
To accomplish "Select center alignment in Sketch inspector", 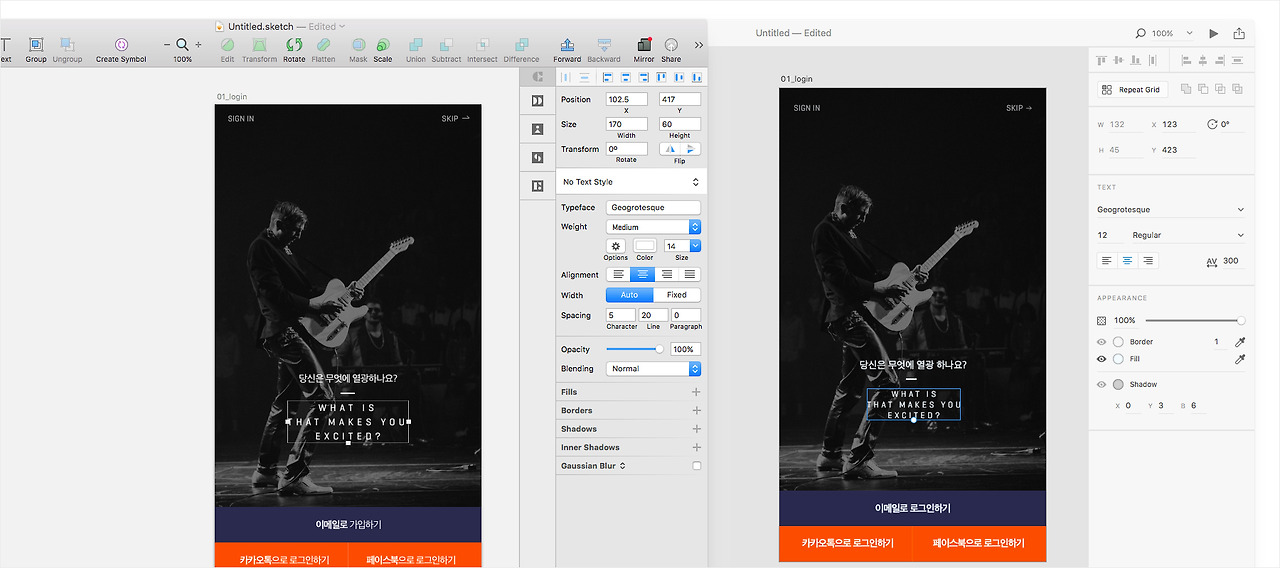I will click(642, 274).
